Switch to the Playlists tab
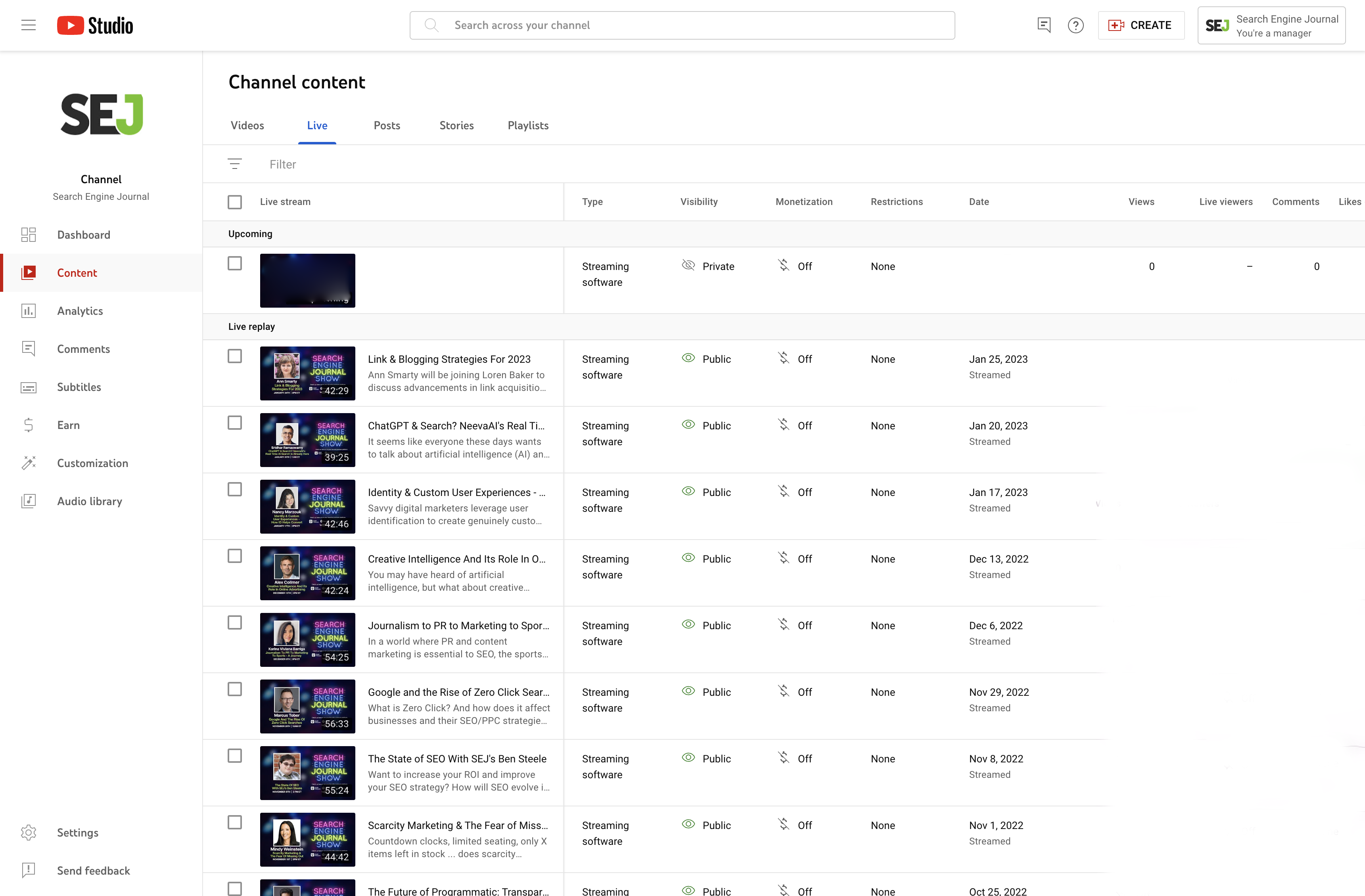 tap(527, 126)
